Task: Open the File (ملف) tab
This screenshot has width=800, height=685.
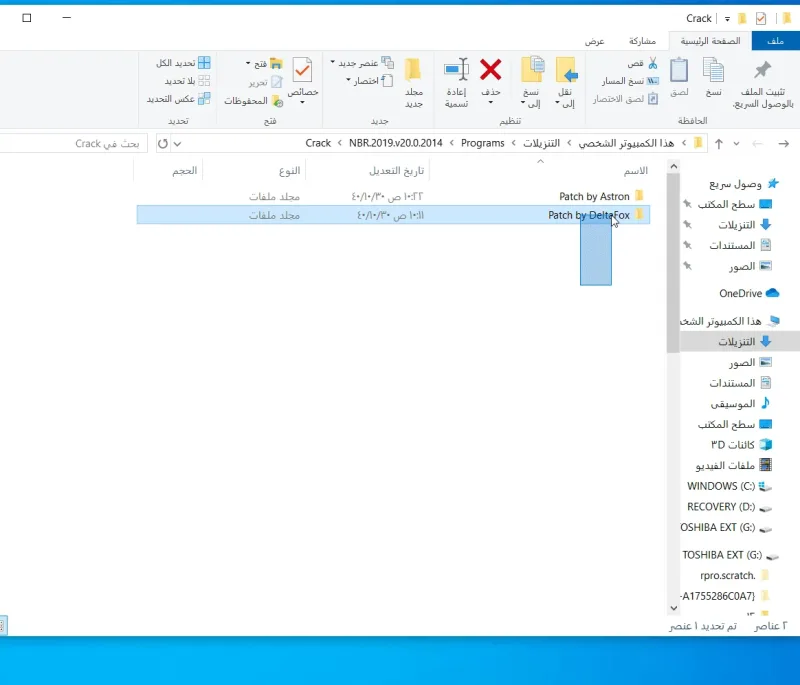Action: [x=776, y=41]
